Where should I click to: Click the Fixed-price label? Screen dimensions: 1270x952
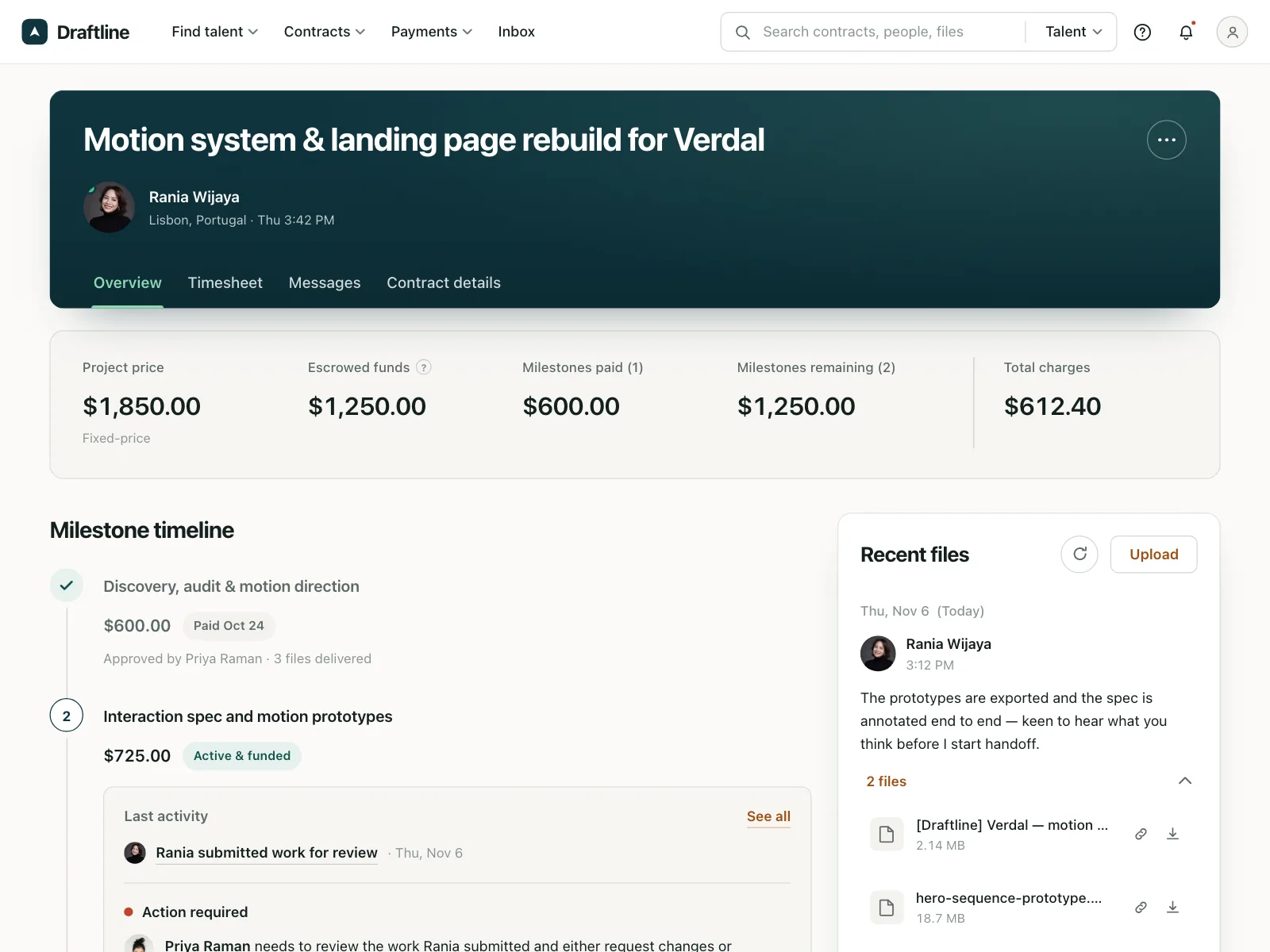tap(117, 438)
